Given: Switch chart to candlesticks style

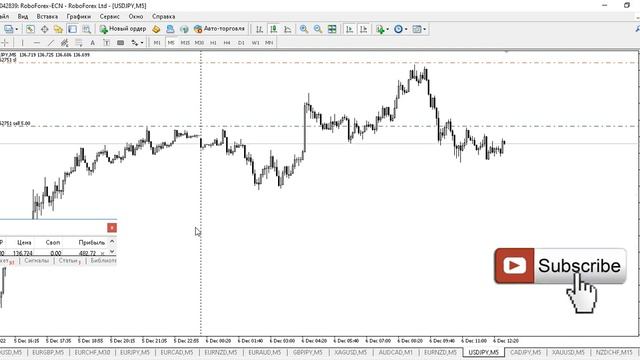Looking at the screenshot, I should pyautogui.click(x=273, y=29).
